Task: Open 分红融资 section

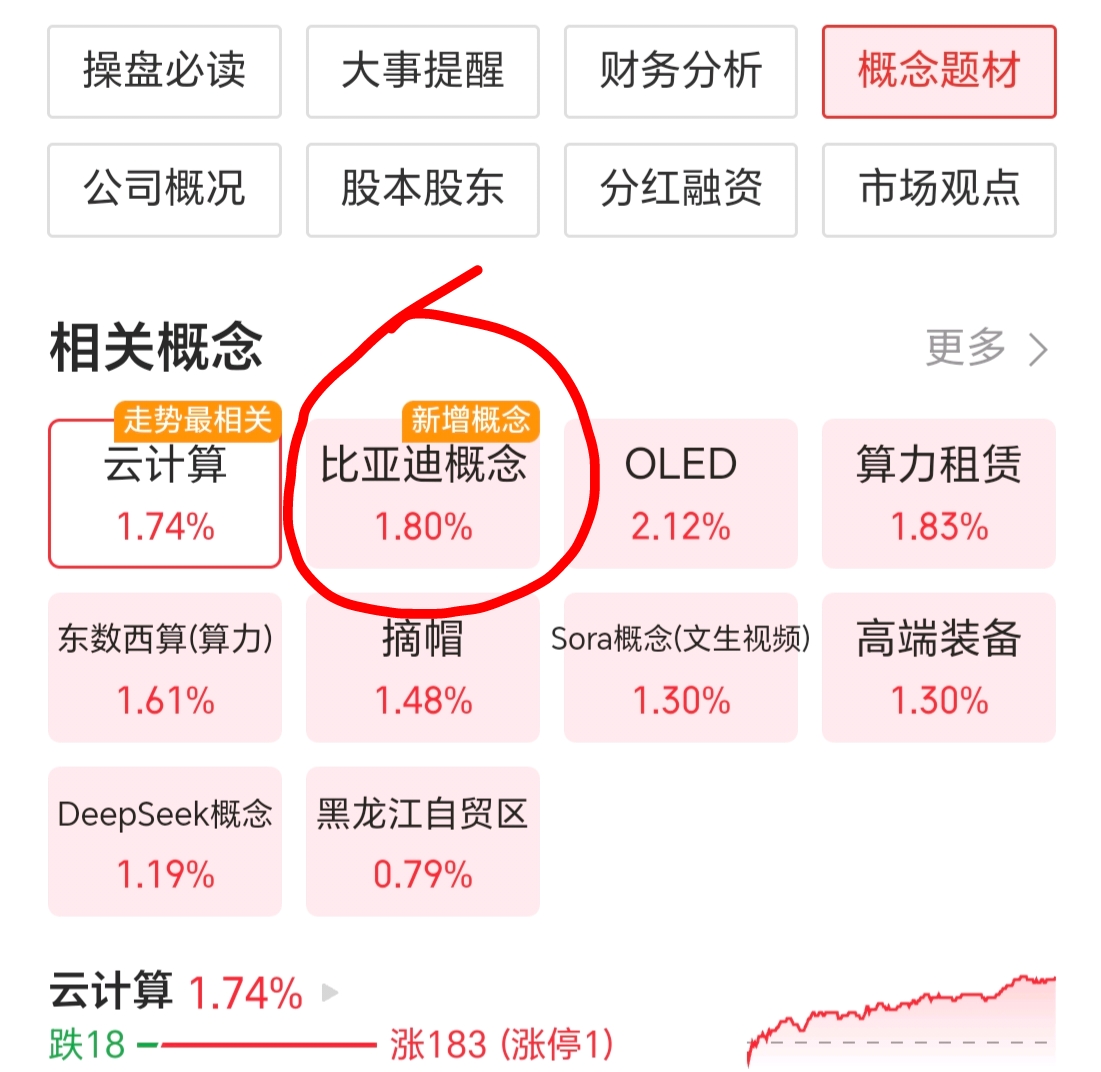Action: coord(680,190)
